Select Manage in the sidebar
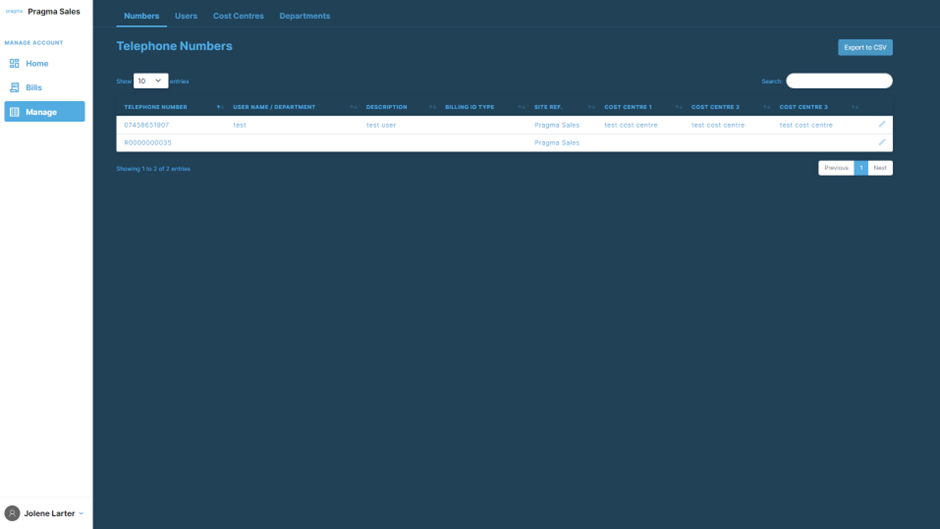 click(x=44, y=112)
